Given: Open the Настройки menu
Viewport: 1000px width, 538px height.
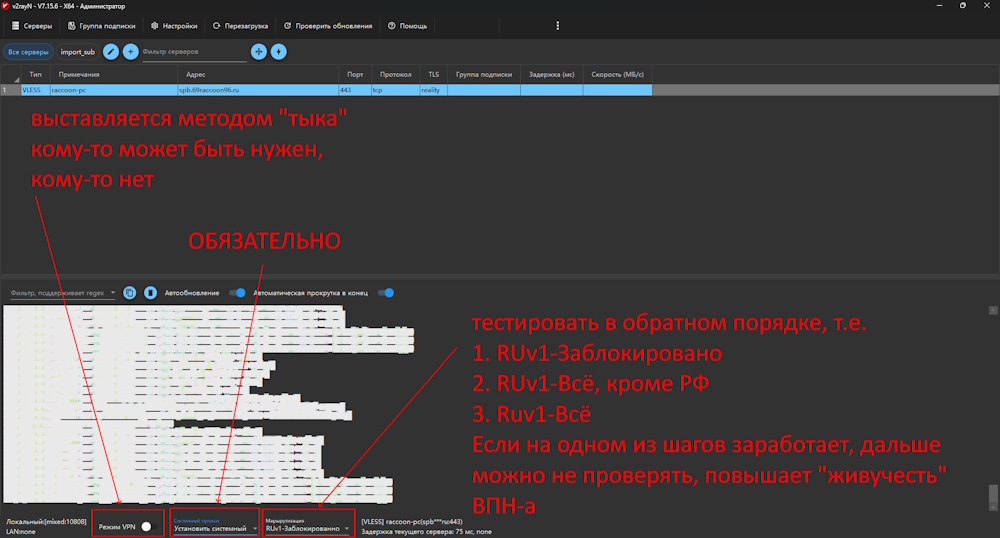Looking at the screenshot, I should coord(174,26).
